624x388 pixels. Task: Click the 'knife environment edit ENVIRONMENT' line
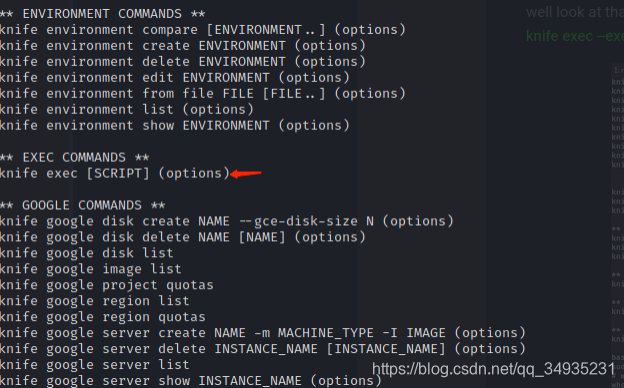pos(175,78)
